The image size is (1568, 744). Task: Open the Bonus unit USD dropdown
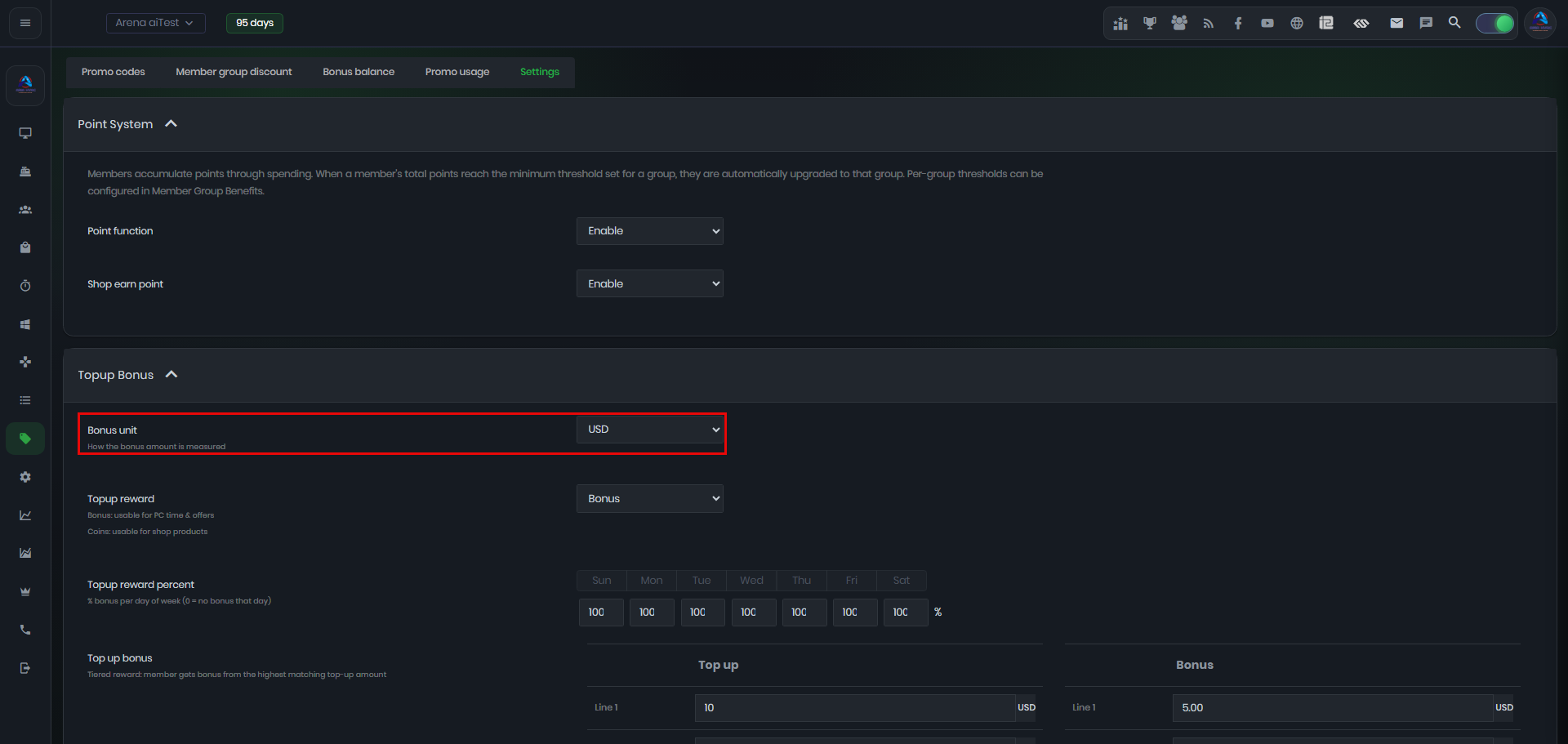(x=650, y=430)
